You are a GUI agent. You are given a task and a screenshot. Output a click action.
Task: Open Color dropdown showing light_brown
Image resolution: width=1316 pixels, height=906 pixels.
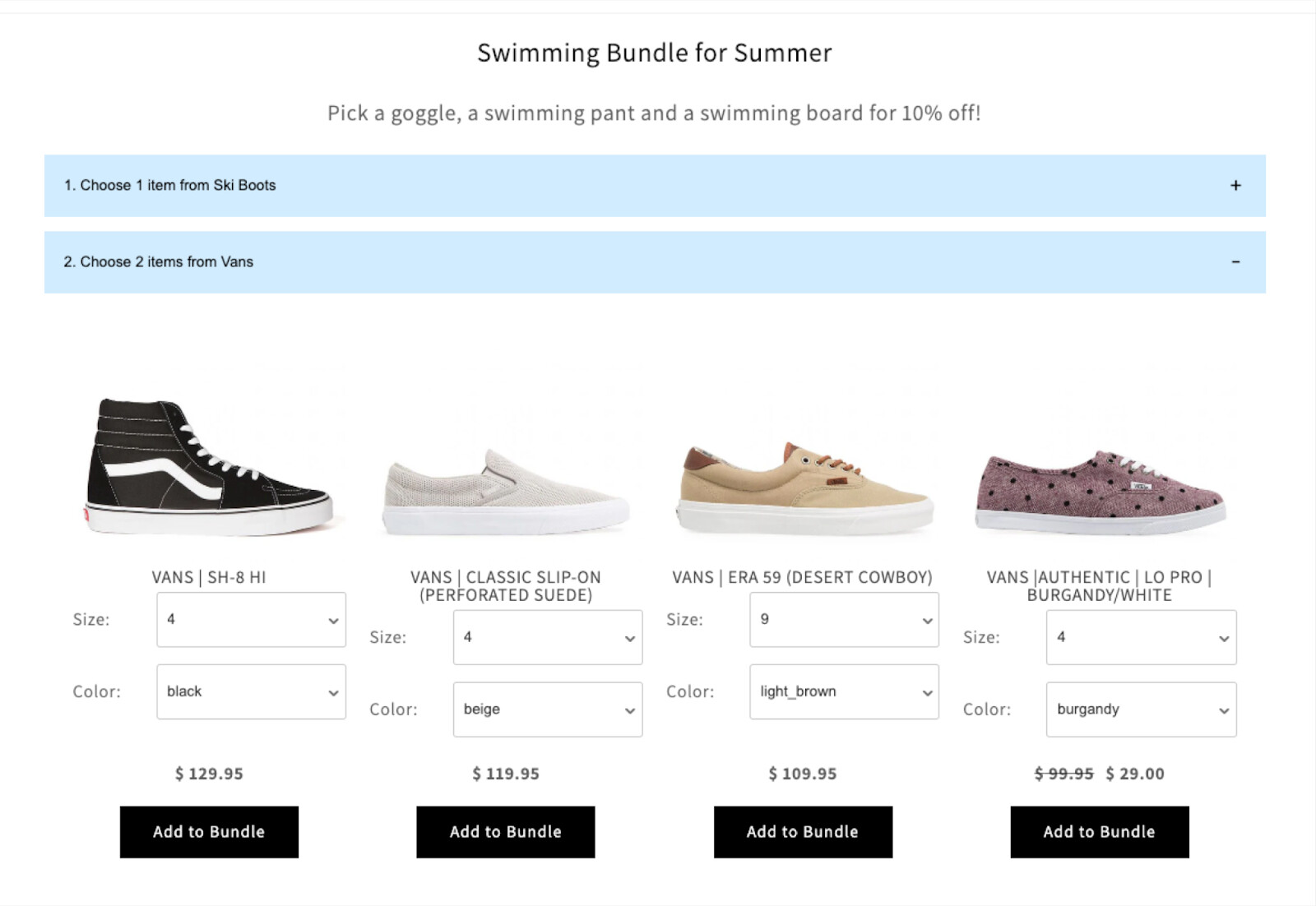pyautogui.click(x=844, y=692)
